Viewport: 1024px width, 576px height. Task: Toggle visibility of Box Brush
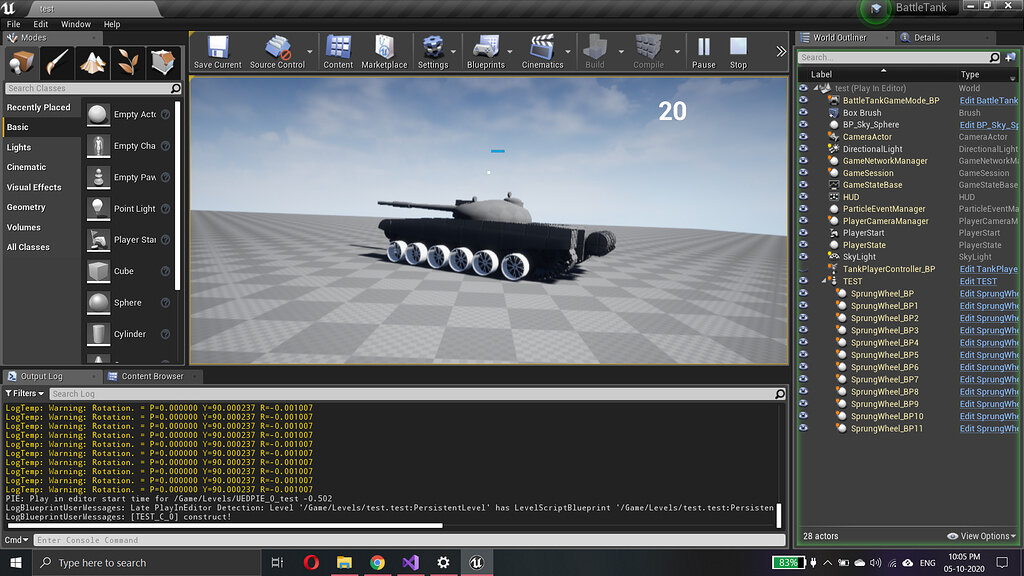(x=803, y=112)
